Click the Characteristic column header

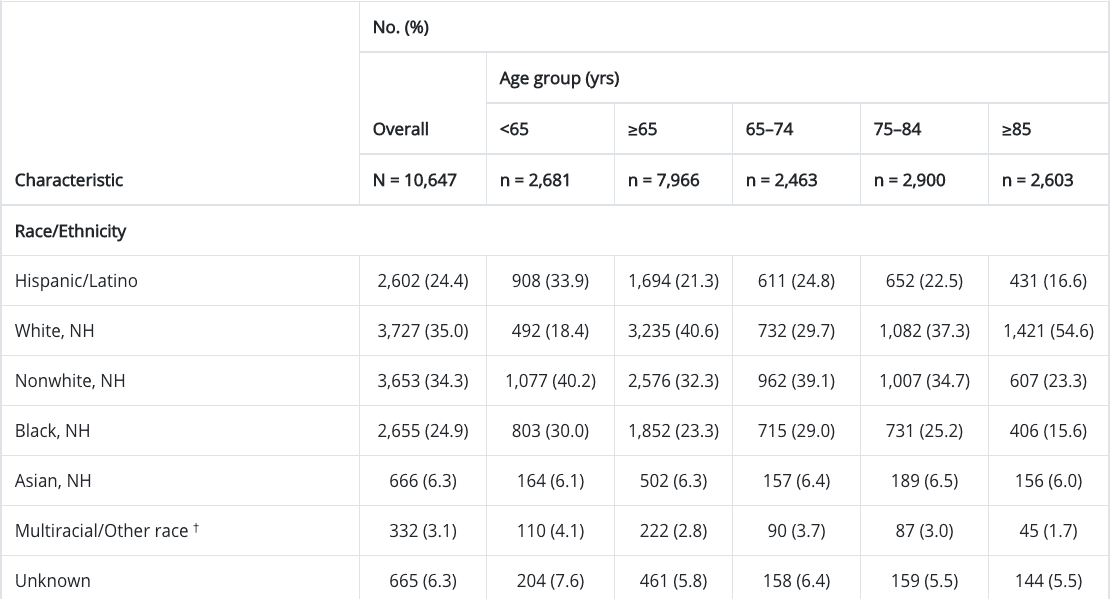click(x=69, y=180)
